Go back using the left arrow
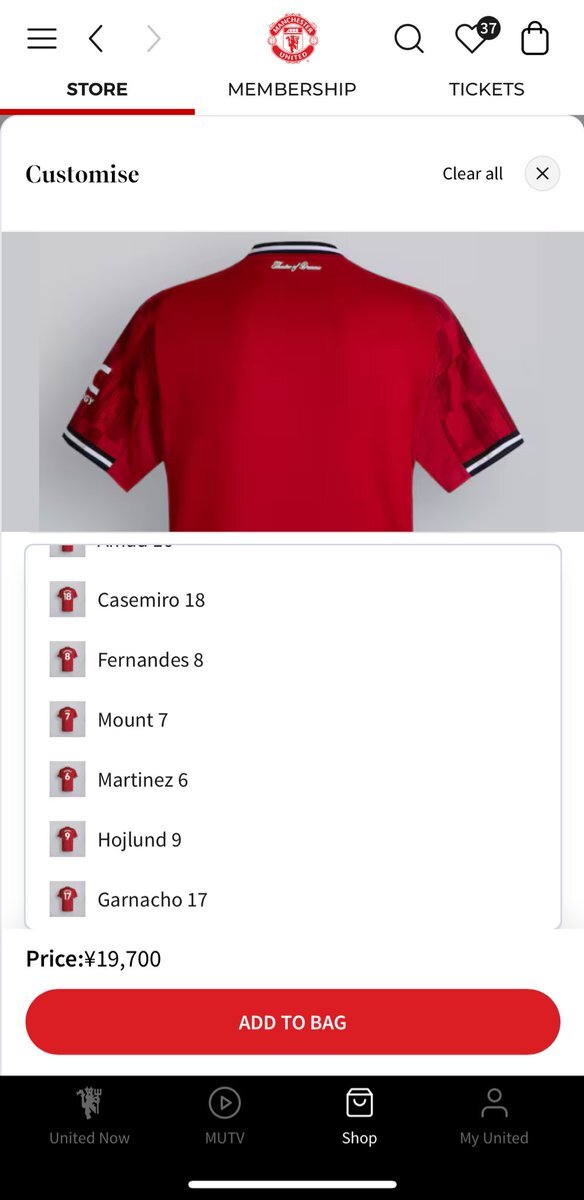Image resolution: width=584 pixels, height=1200 pixels. [x=96, y=39]
